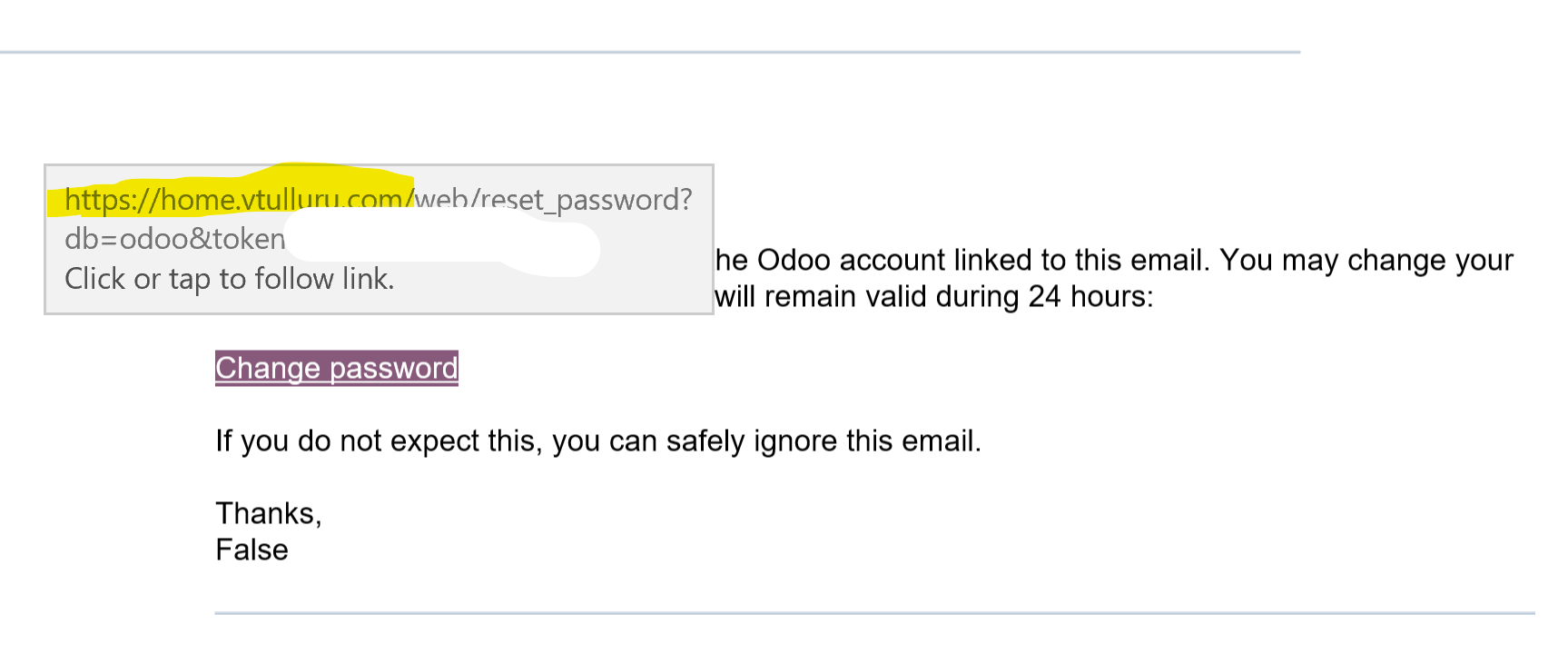Click the horizontal divider line above the email
This screenshot has width=1568, height=654.
click(x=650, y=52)
